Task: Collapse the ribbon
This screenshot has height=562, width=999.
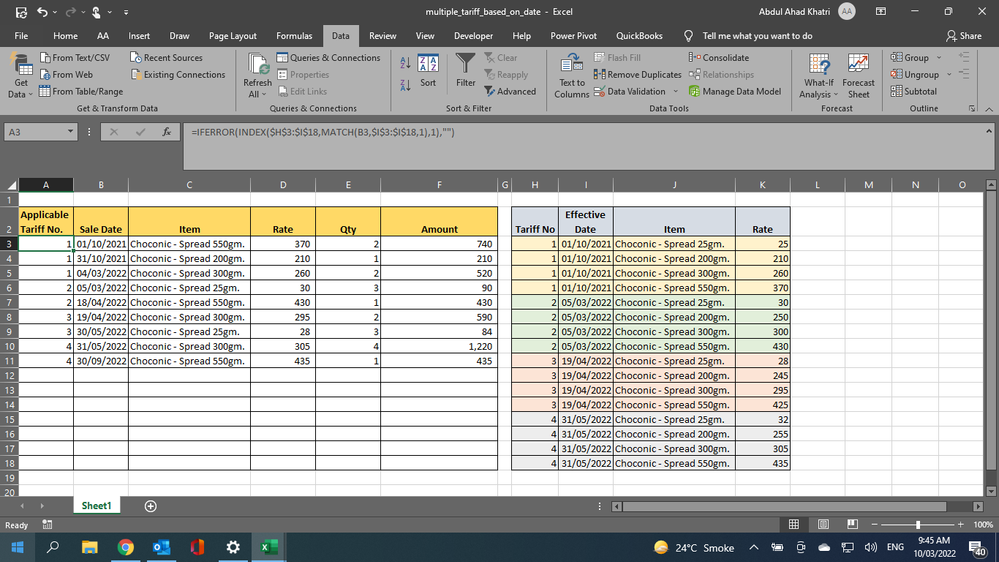Action: pyautogui.click(x=989, y=109)
